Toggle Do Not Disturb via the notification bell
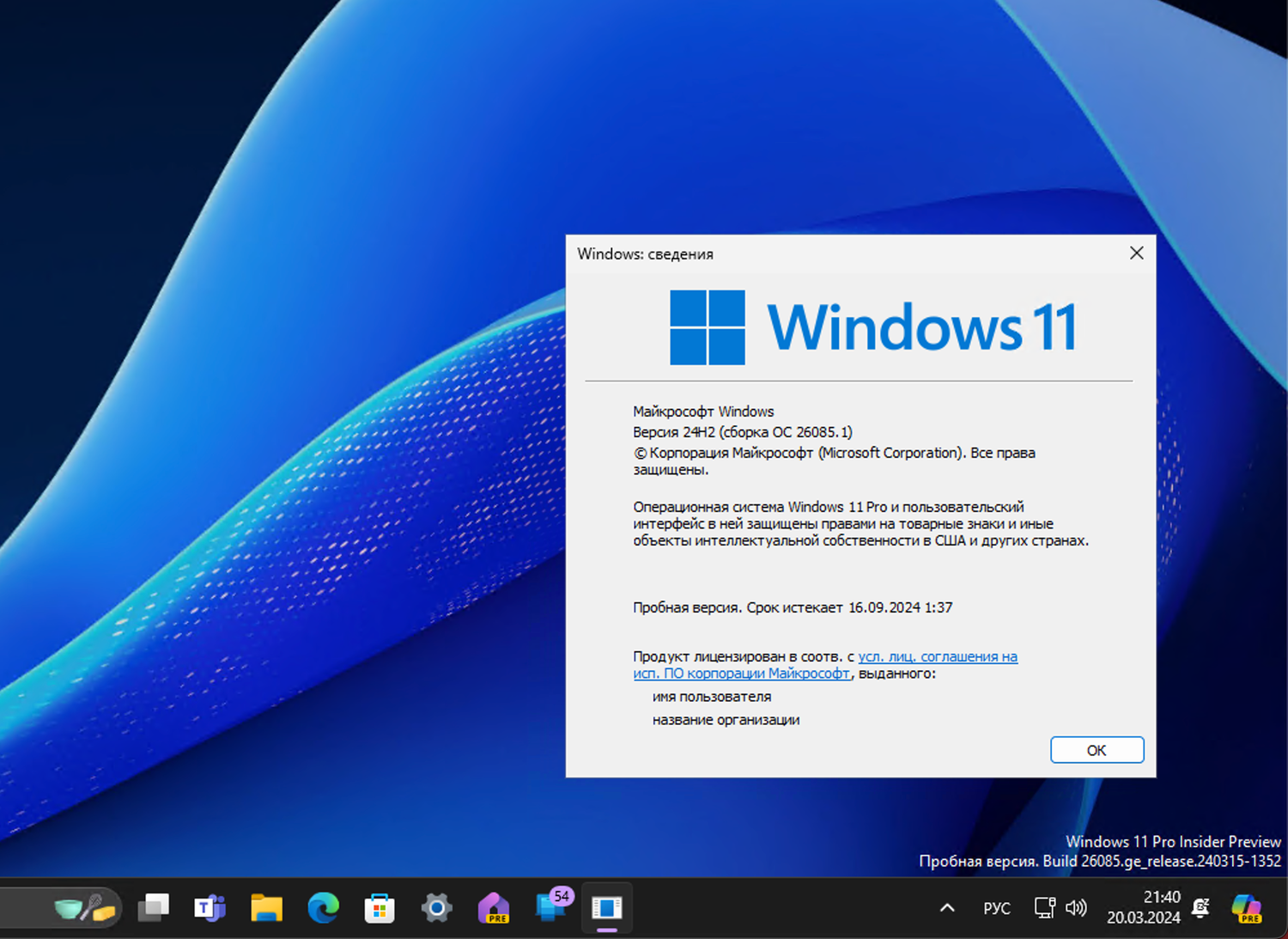The height and width of the screenshot is (939, 1288). click(1200, 908)
